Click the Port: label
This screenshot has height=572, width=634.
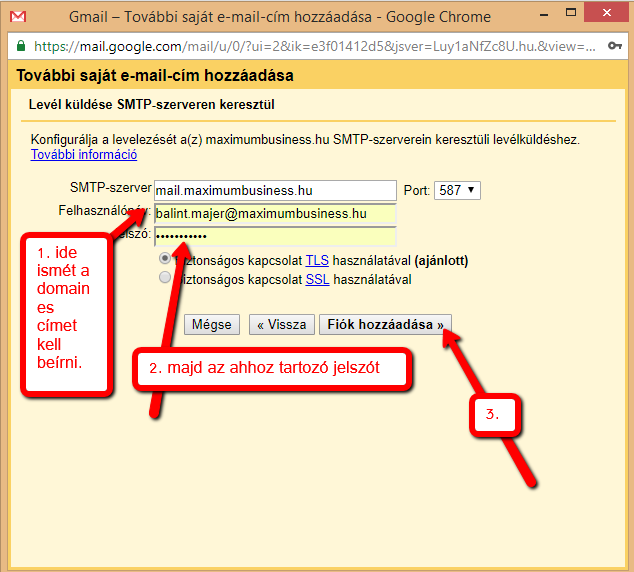point(416,190)
